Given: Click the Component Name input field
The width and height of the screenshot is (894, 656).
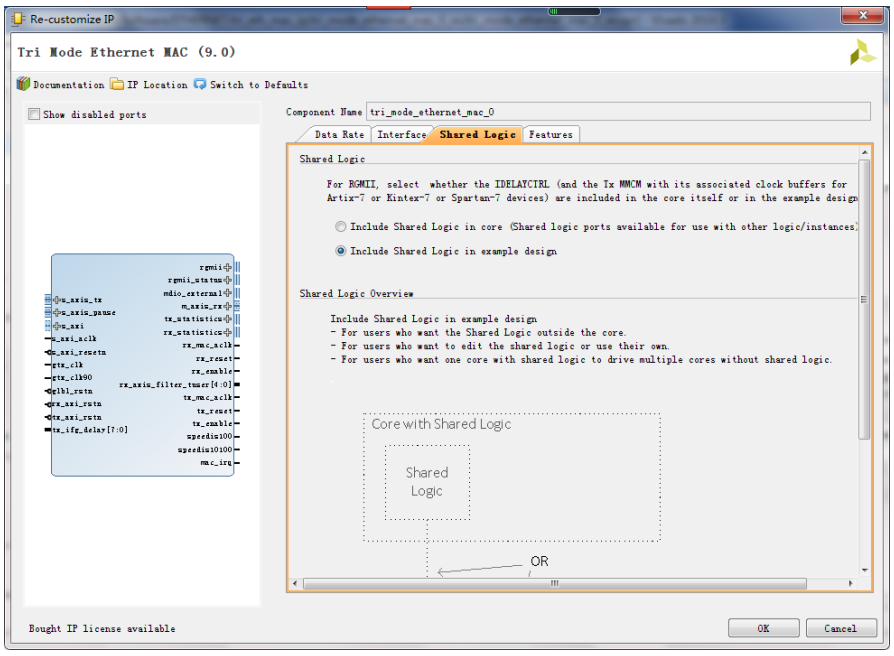Looking at the screenshot, I should coord(618,112).
